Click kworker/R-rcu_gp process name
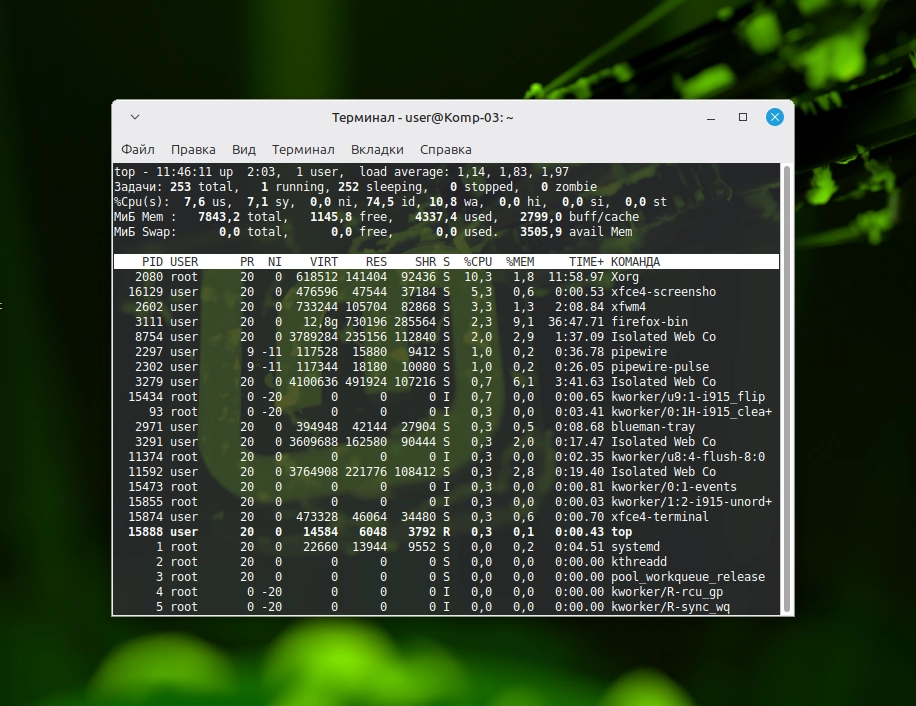The width and height of the screenshot is (916, 706). [667, 592]
